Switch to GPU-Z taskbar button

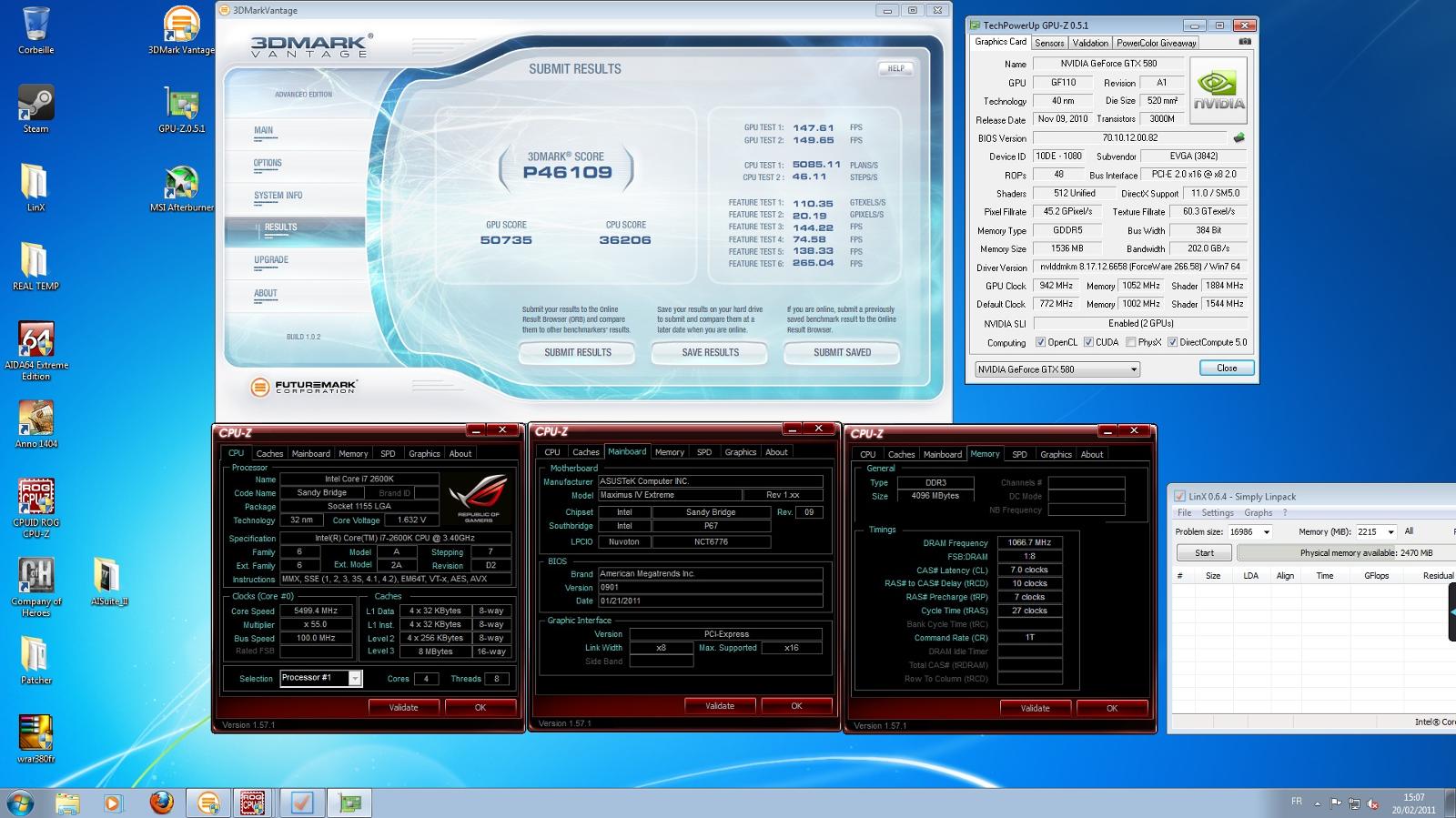pyautogui.click(x=349, y=803)
